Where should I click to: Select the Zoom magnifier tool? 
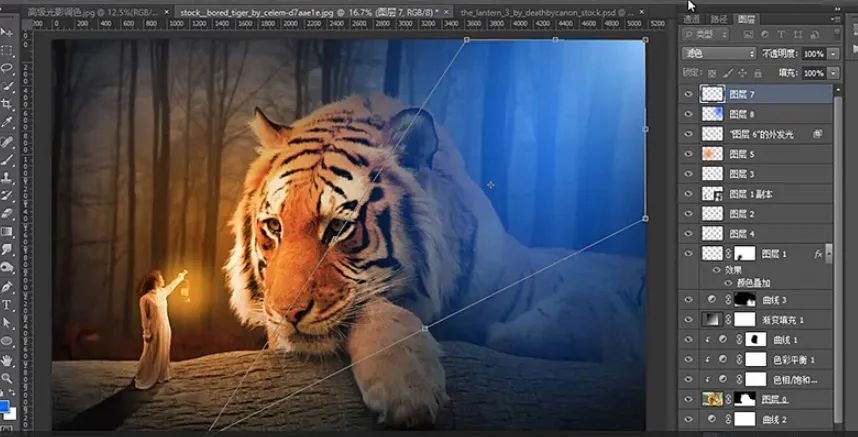click(7, 377)
